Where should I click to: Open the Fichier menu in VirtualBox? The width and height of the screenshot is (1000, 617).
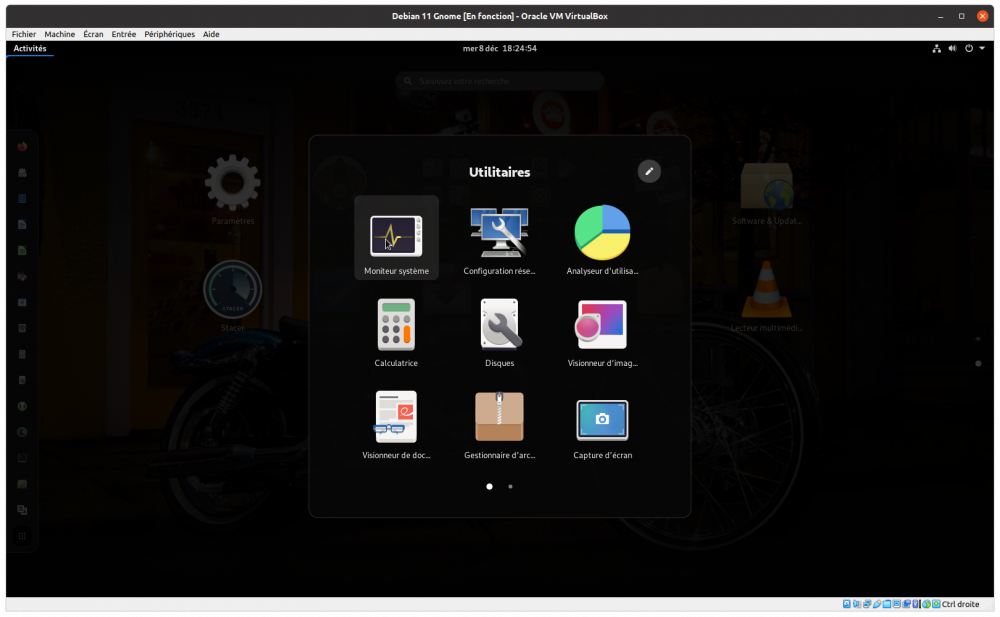24,34
